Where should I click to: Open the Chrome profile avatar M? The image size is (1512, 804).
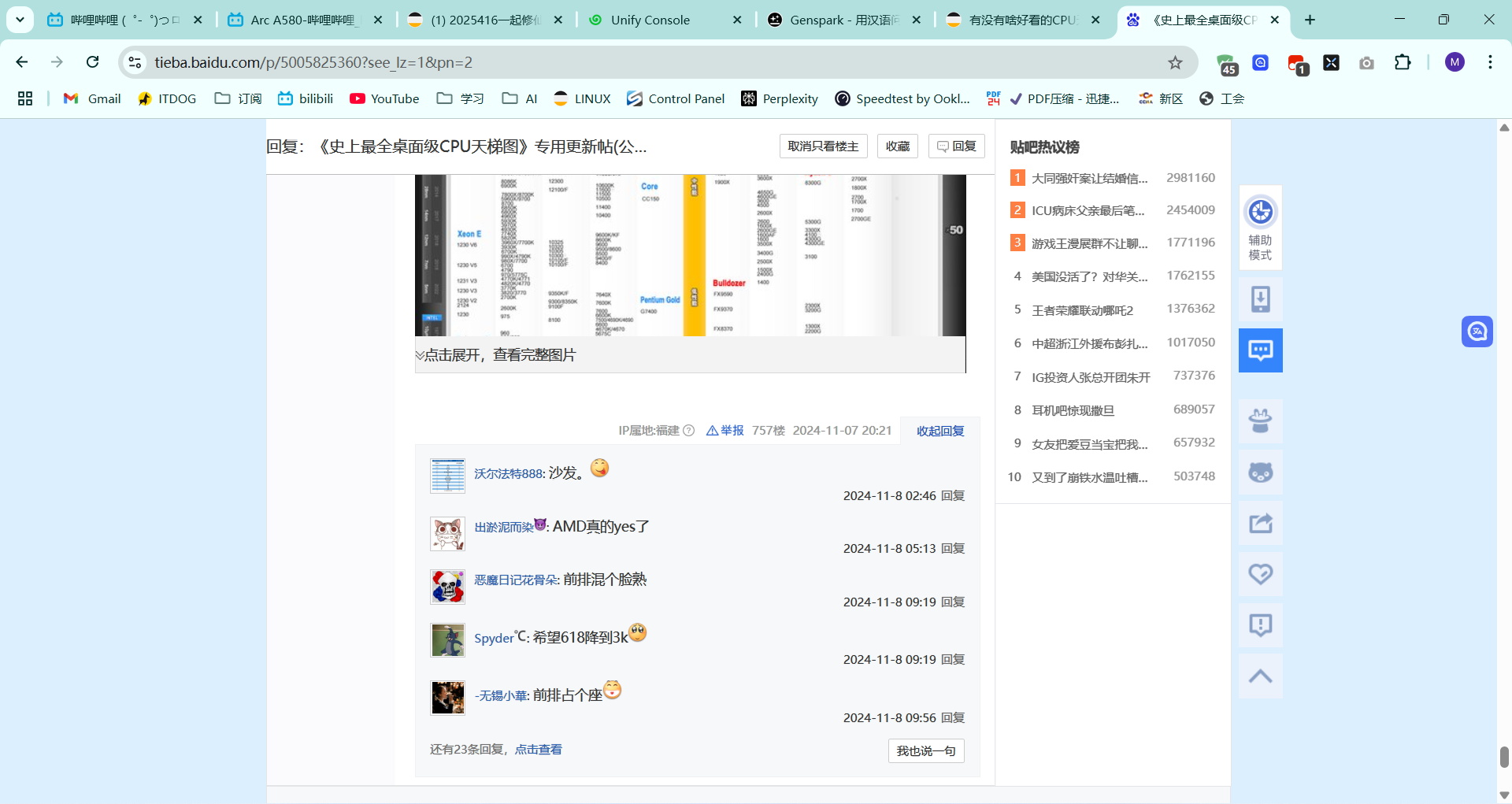pos(1455,62)
